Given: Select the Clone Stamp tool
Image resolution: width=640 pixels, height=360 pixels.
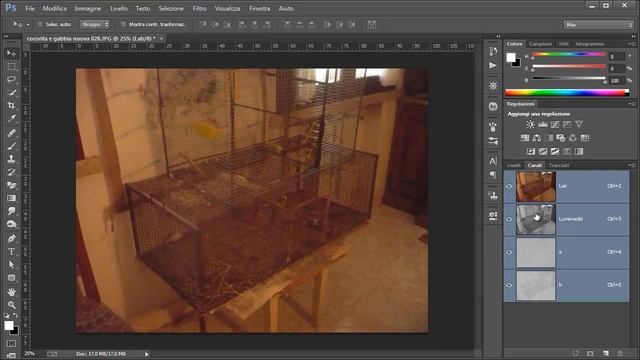Looking at the screenshot, I should click(11, 159).
